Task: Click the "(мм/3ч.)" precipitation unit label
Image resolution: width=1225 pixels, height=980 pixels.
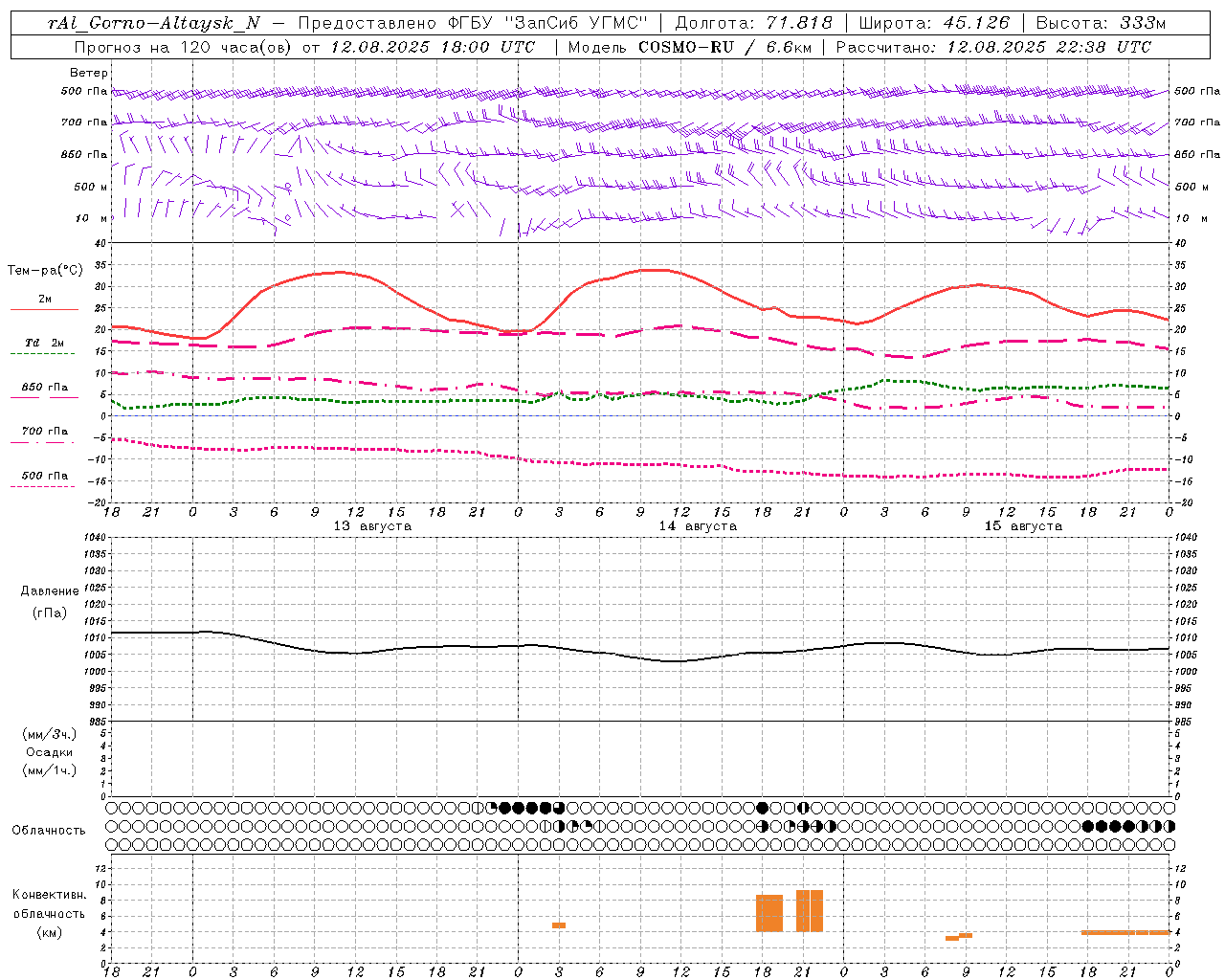Action: [x=49, y=735]
